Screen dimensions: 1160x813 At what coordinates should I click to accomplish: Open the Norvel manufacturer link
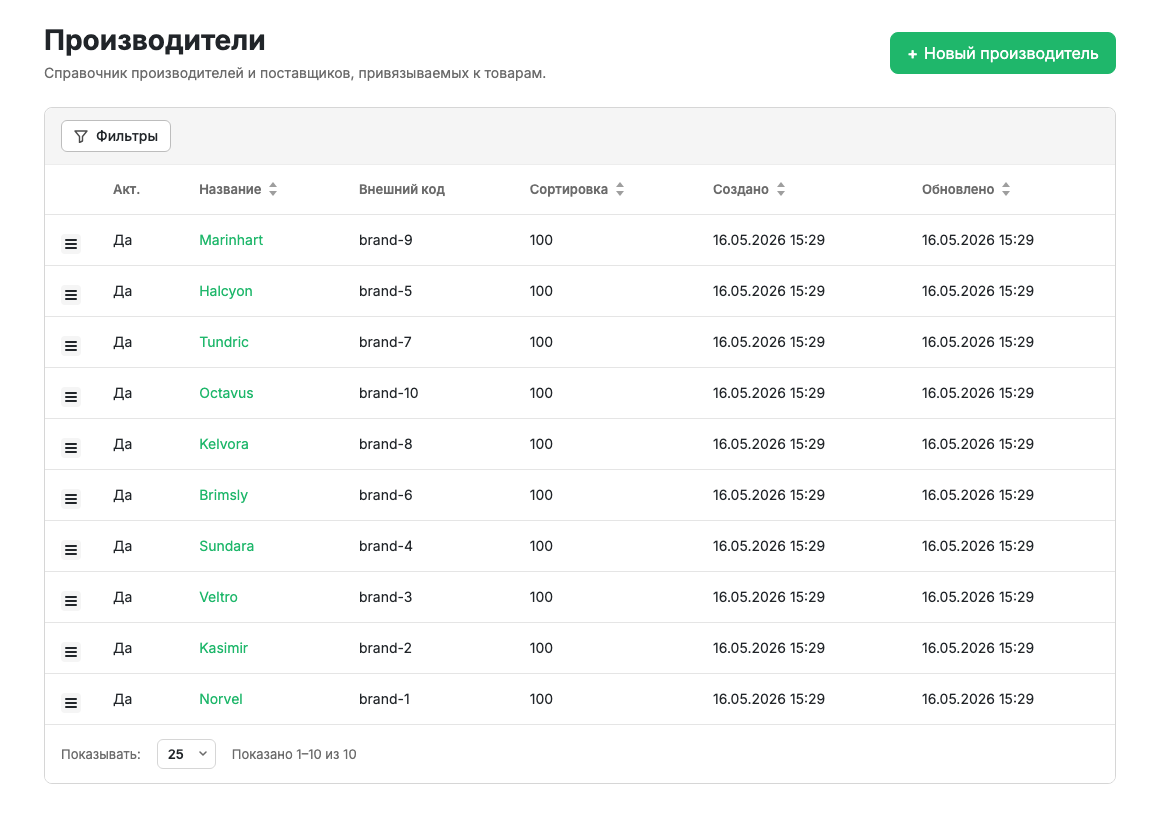coord(220,699)
